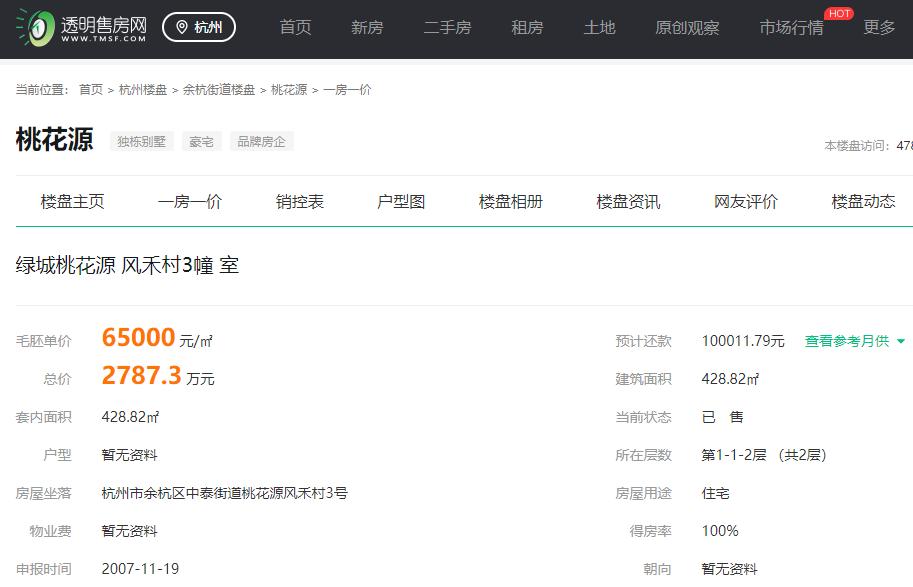Open the 更多 menu item
The image size is (913, 587).
[878, 28]
